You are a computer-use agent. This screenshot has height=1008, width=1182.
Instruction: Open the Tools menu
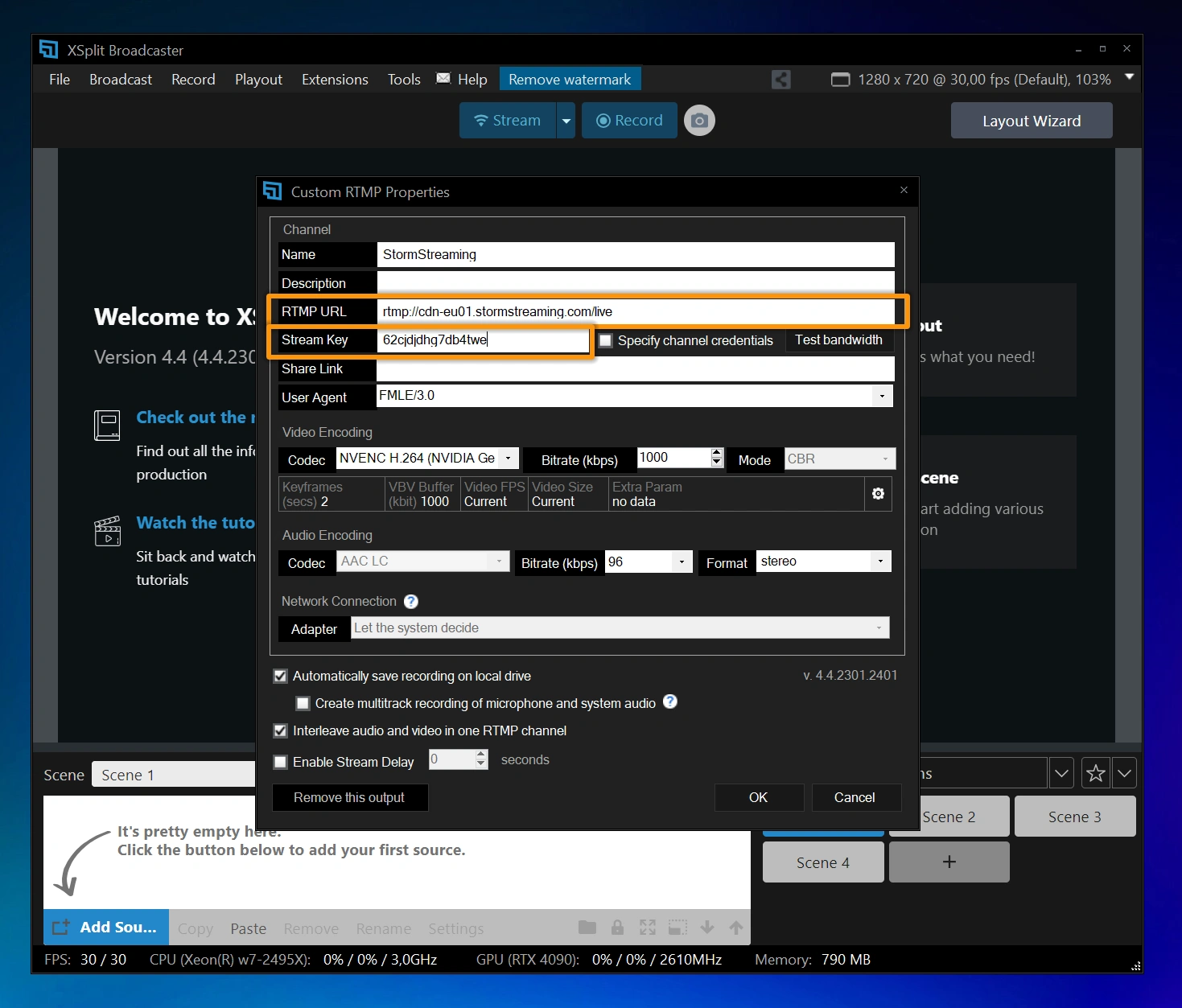403,79
